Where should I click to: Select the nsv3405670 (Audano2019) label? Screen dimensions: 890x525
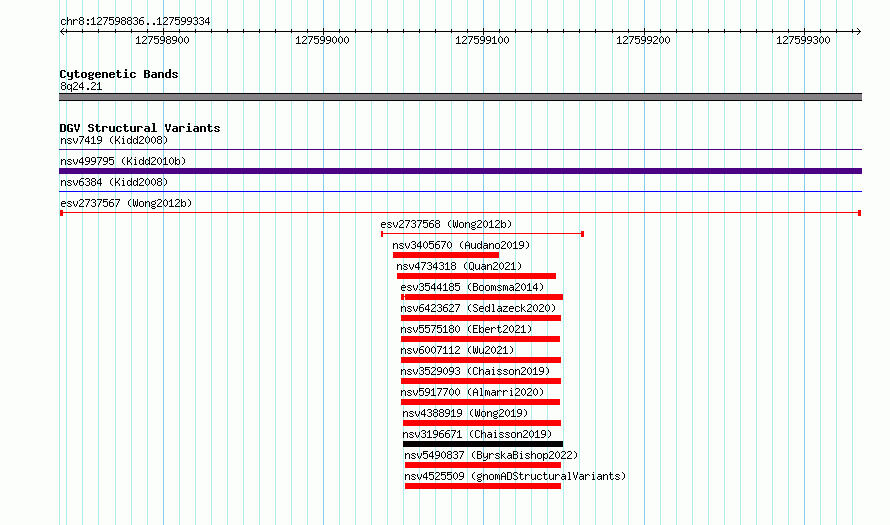pyautogui.click(x=461, y=245)
